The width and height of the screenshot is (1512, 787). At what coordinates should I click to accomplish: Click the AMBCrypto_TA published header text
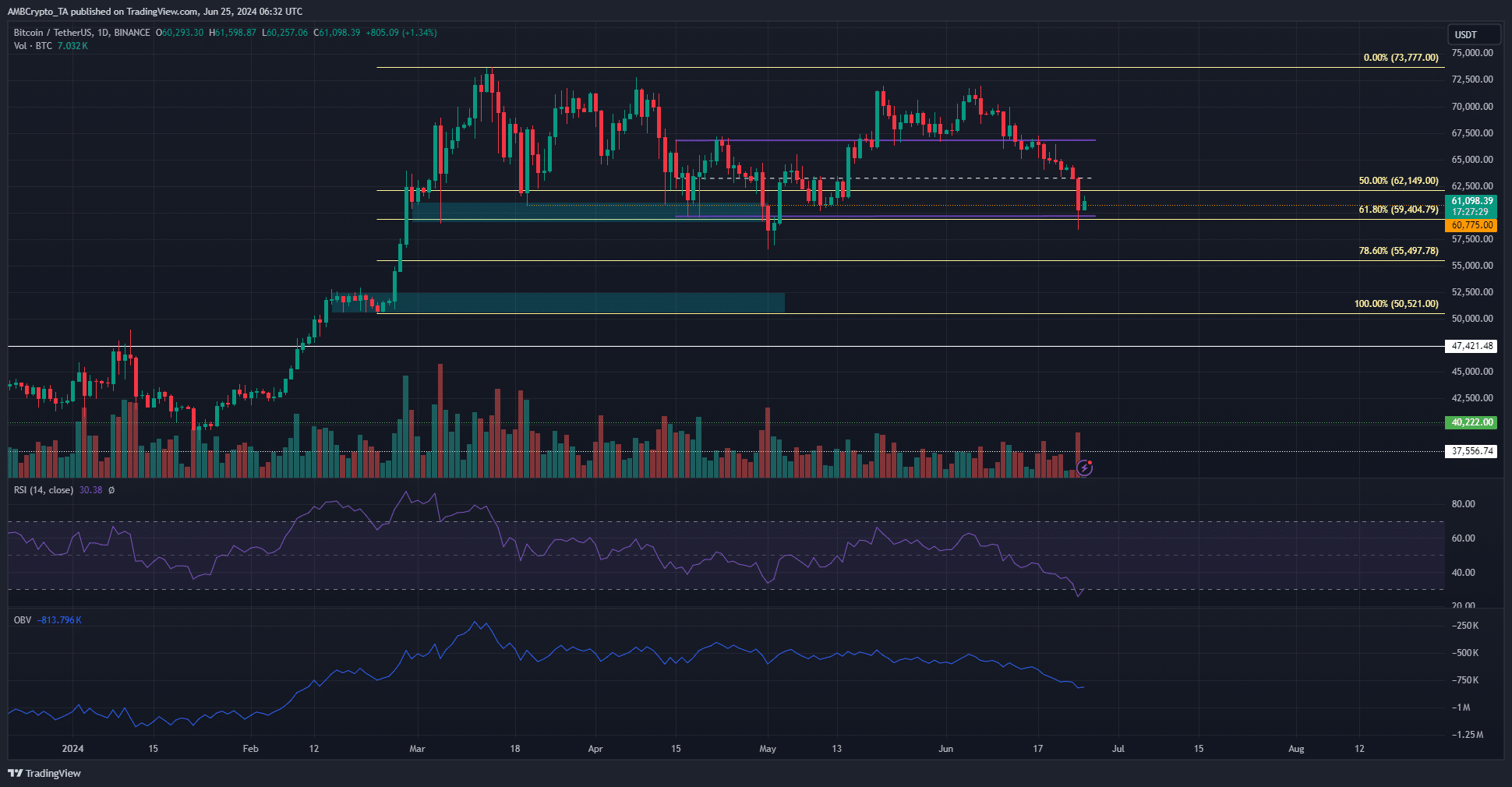pos(154,12)
